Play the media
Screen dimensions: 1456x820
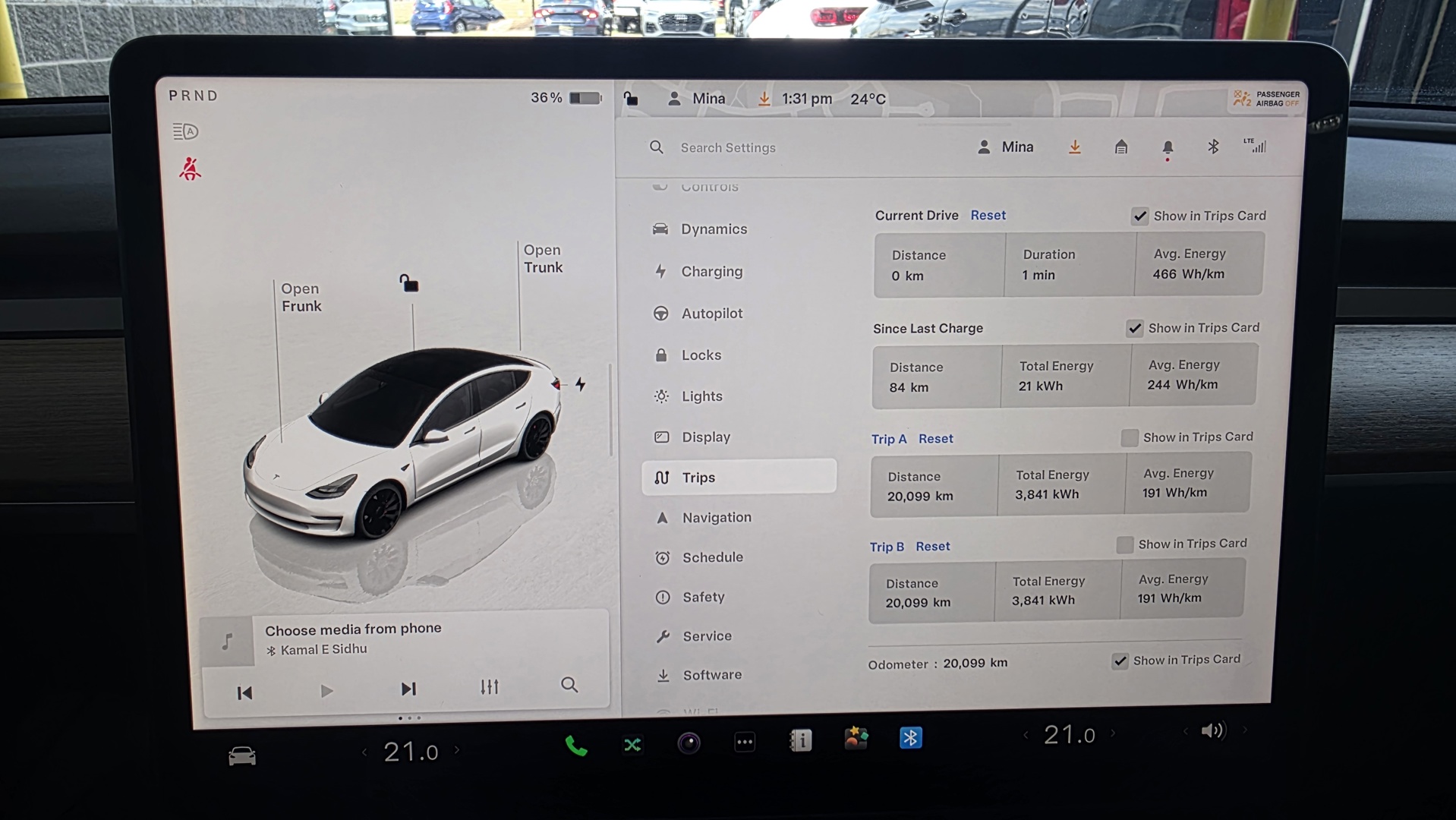[326, 692]
